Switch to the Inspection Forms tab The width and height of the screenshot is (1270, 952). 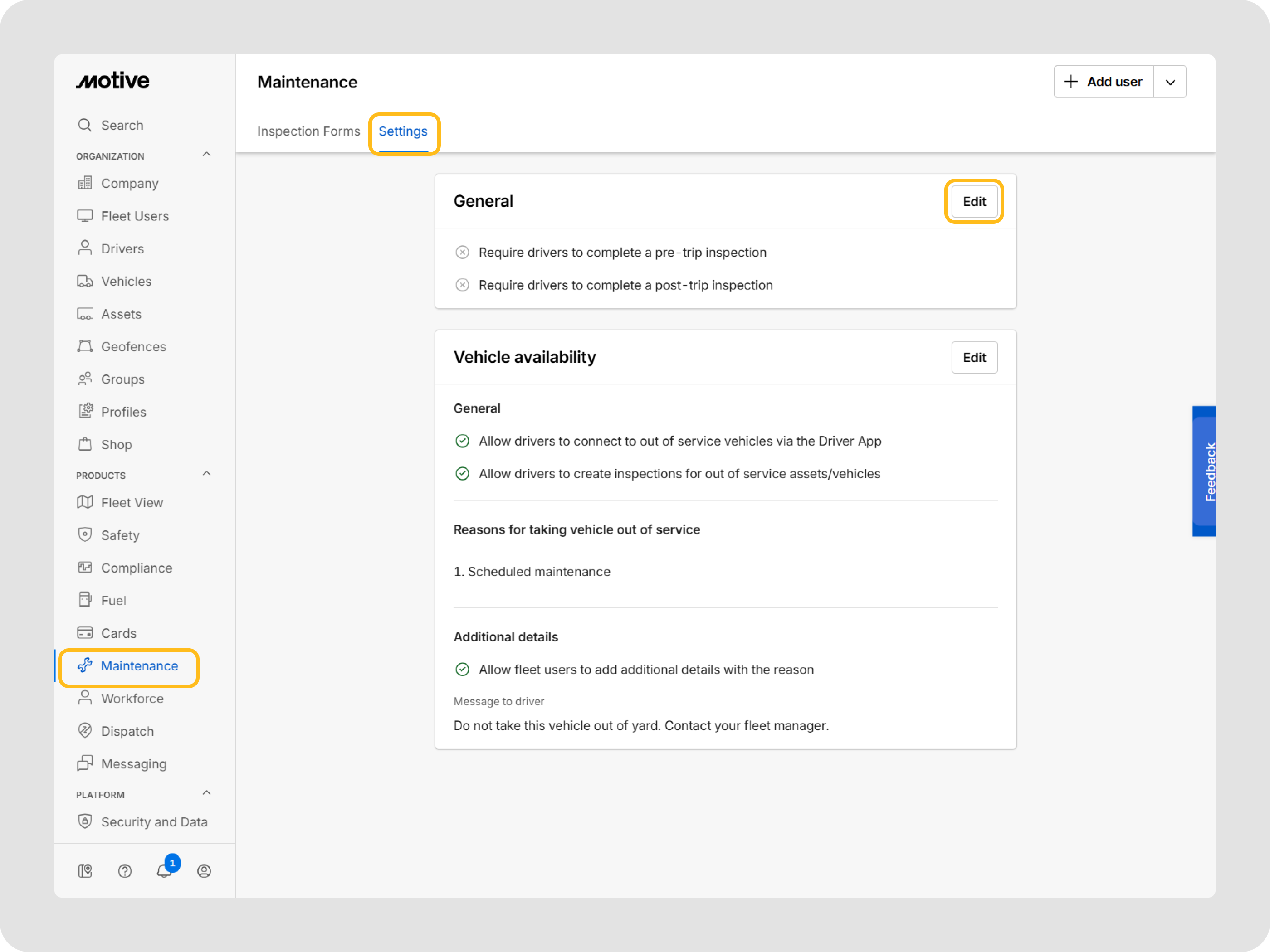click(308, 131)
